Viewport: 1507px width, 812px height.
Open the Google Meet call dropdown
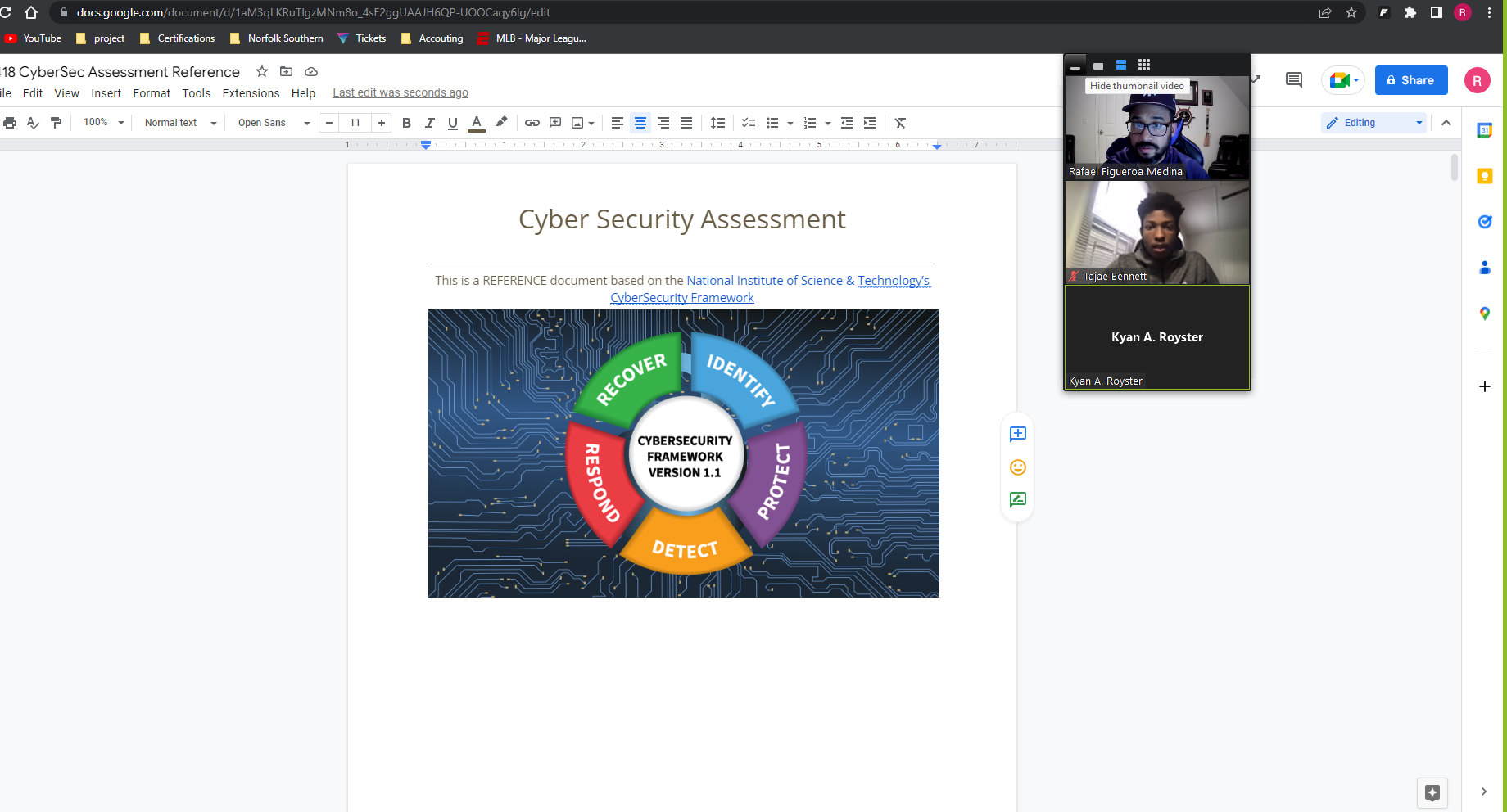click(x=1343, y=80)
